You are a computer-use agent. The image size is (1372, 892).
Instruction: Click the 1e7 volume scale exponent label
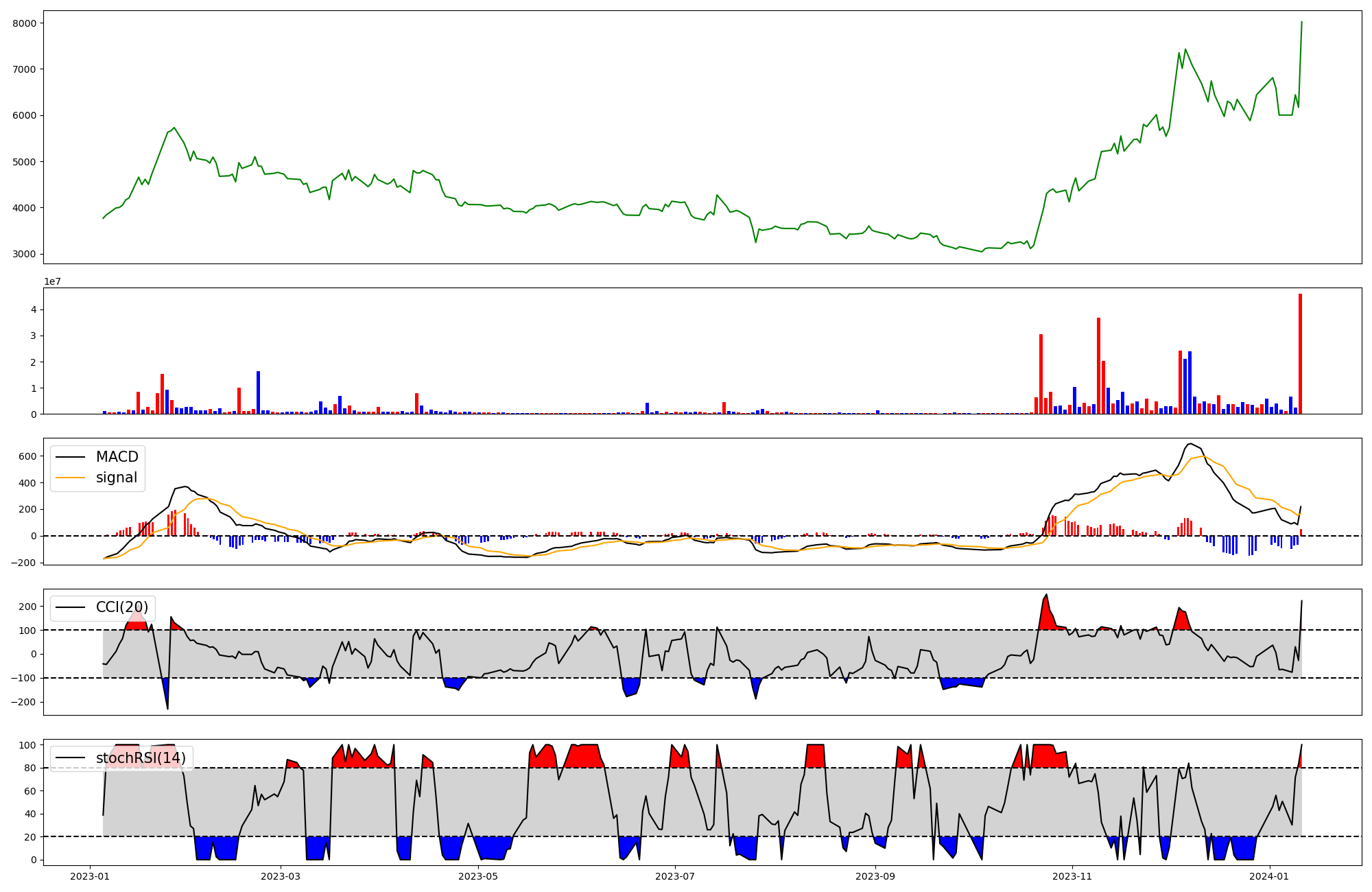[x=53, y=281]
